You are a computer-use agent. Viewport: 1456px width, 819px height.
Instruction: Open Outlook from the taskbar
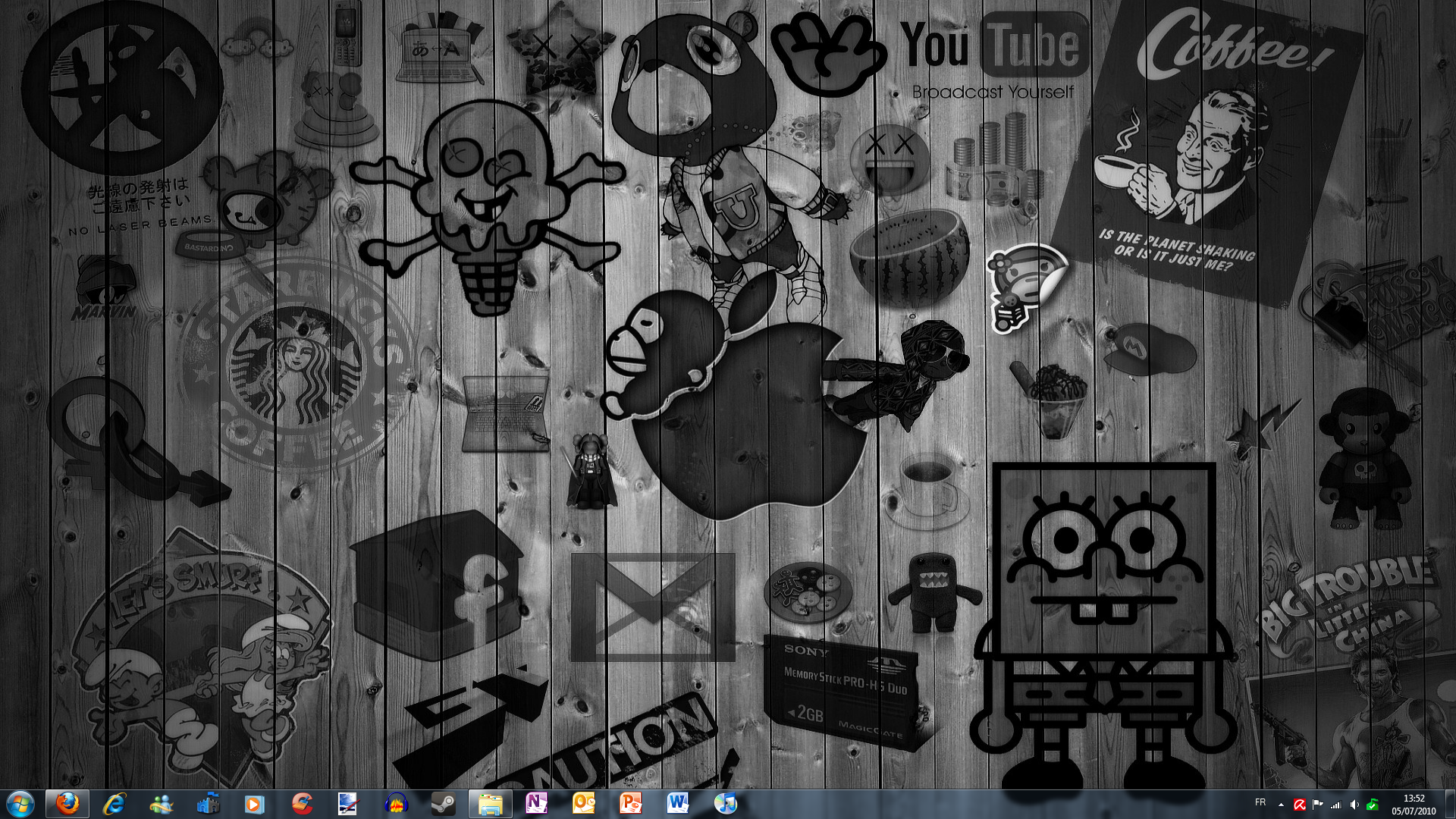[584, 804]
